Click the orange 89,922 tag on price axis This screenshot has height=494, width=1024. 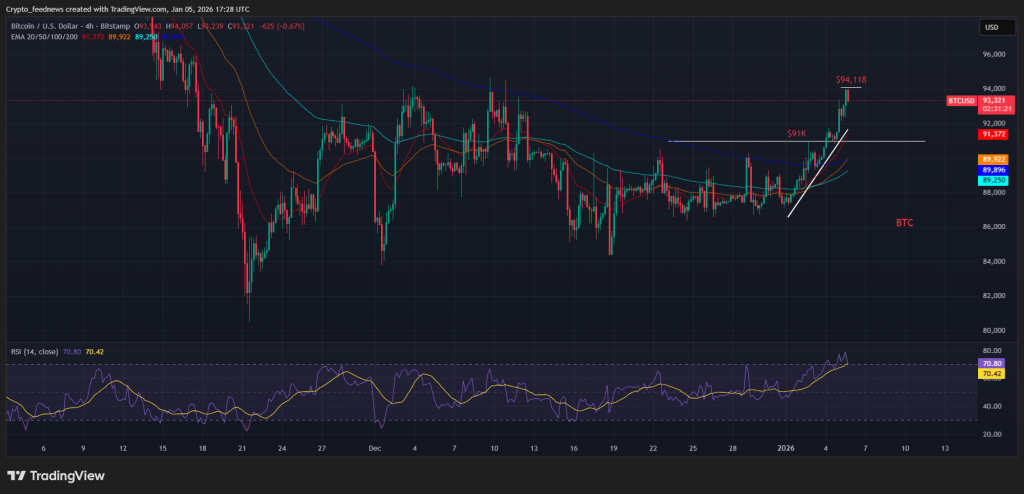[x=993, y=159]
